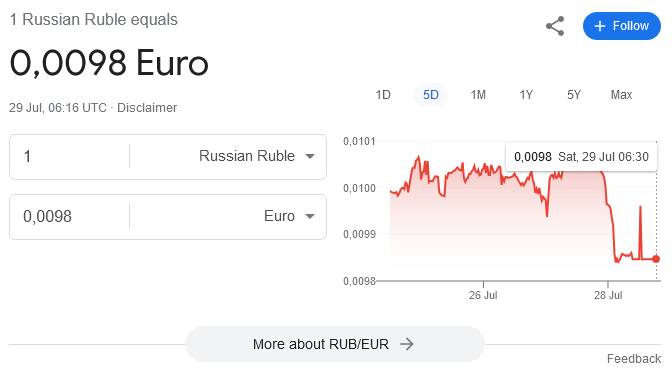This screenshot has width=672, height=385.
Task: Show the 5Y chart range
Action: coord(574,95)
